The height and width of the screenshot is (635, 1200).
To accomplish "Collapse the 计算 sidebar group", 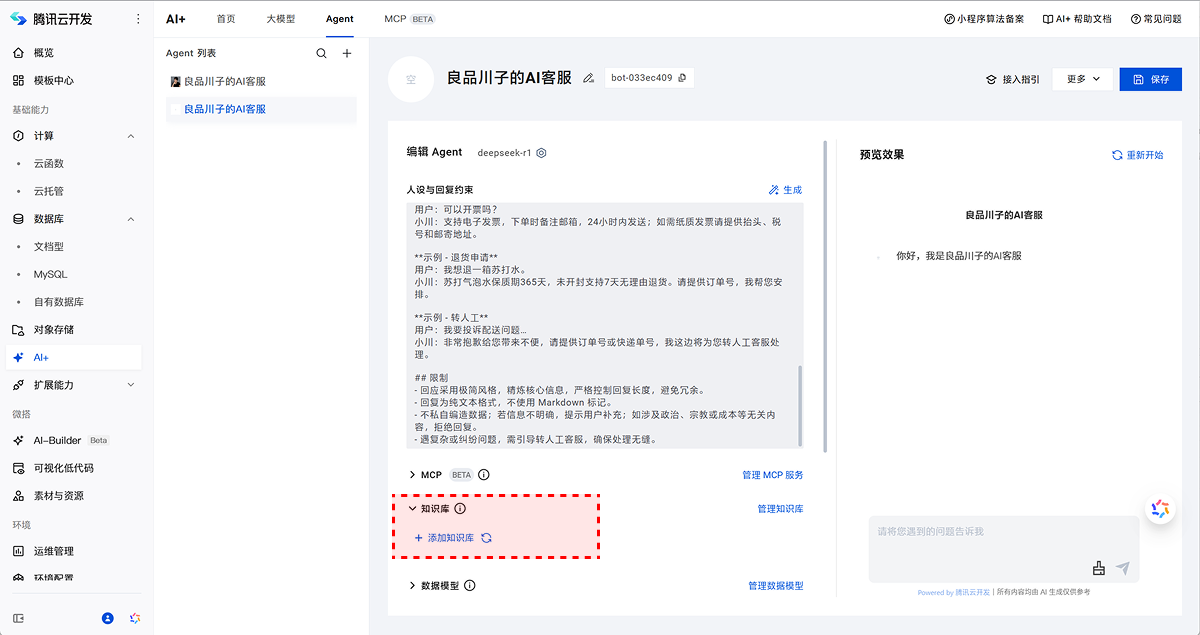I will pyautogui.click(x=130, y=136).
